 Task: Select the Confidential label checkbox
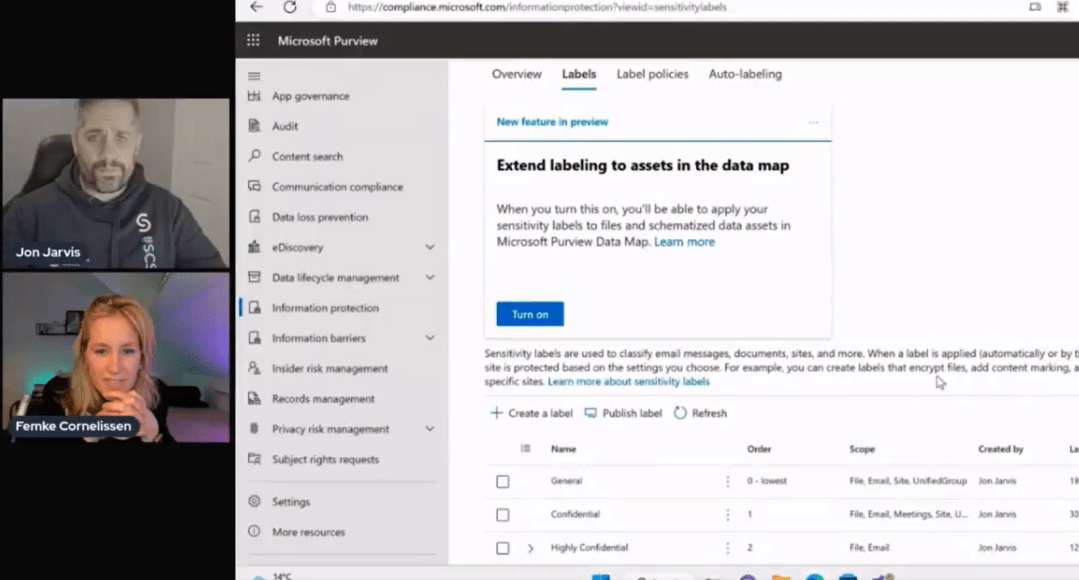pyautogui.click(x=503, y=515)
